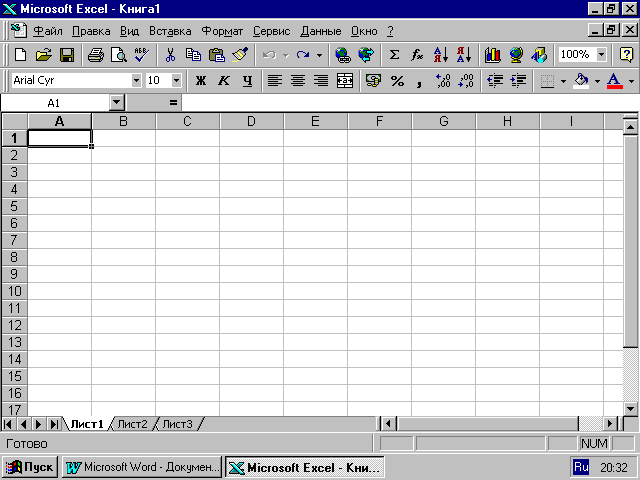Switch to the Лист3 sheet tab
This screenshot has width=640, height=480.
pos(177,424)
